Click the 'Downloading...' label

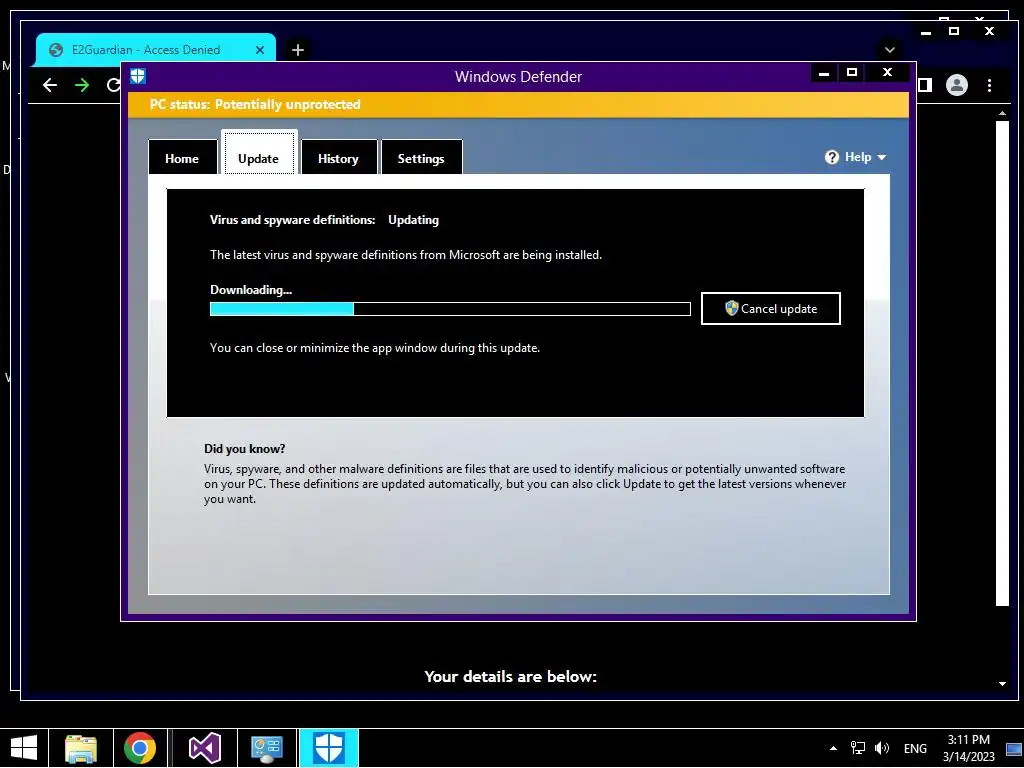pos(251,290)
